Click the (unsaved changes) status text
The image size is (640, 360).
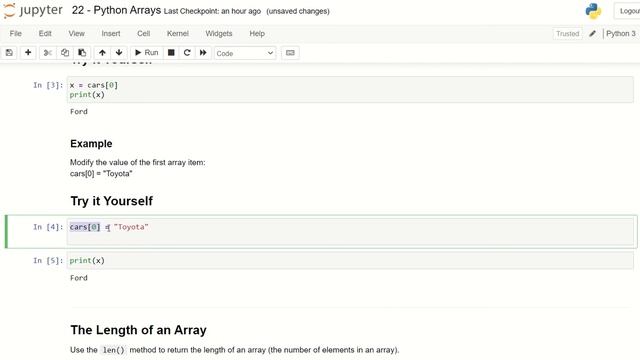[x=298, y=11]
